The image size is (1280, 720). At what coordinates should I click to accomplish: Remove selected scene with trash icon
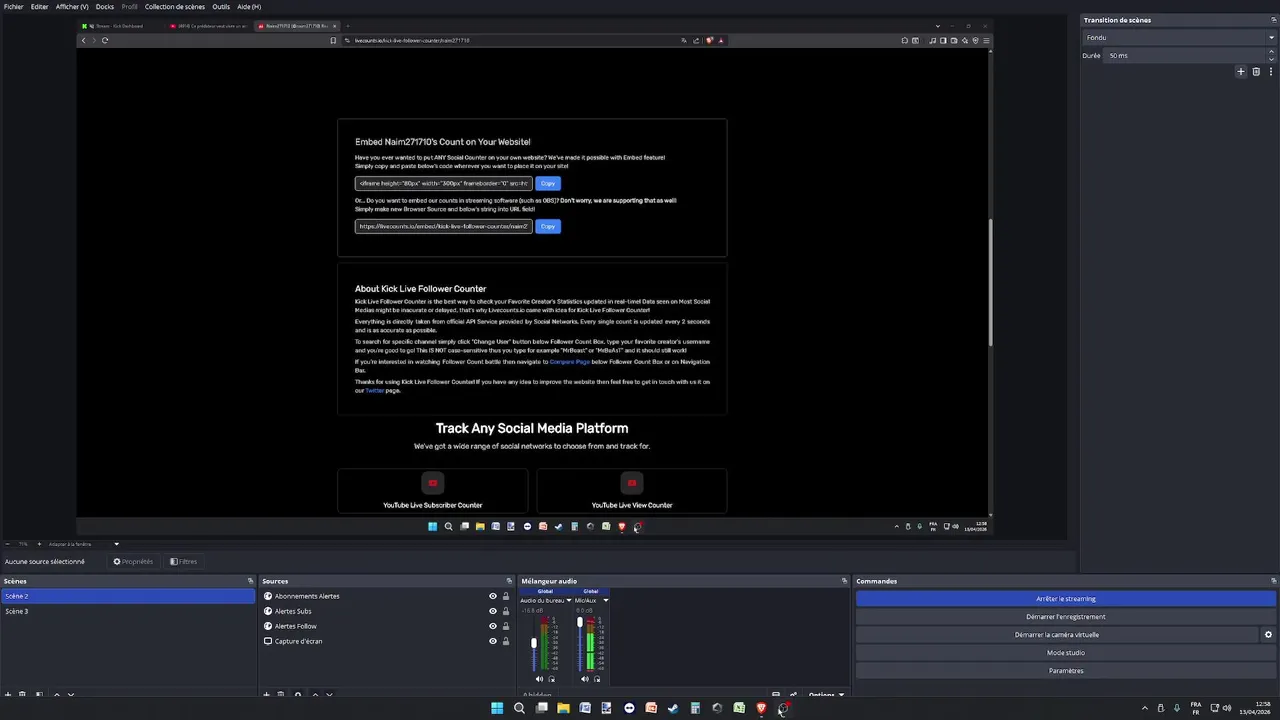pyautogui.click(x=23, y=694)
